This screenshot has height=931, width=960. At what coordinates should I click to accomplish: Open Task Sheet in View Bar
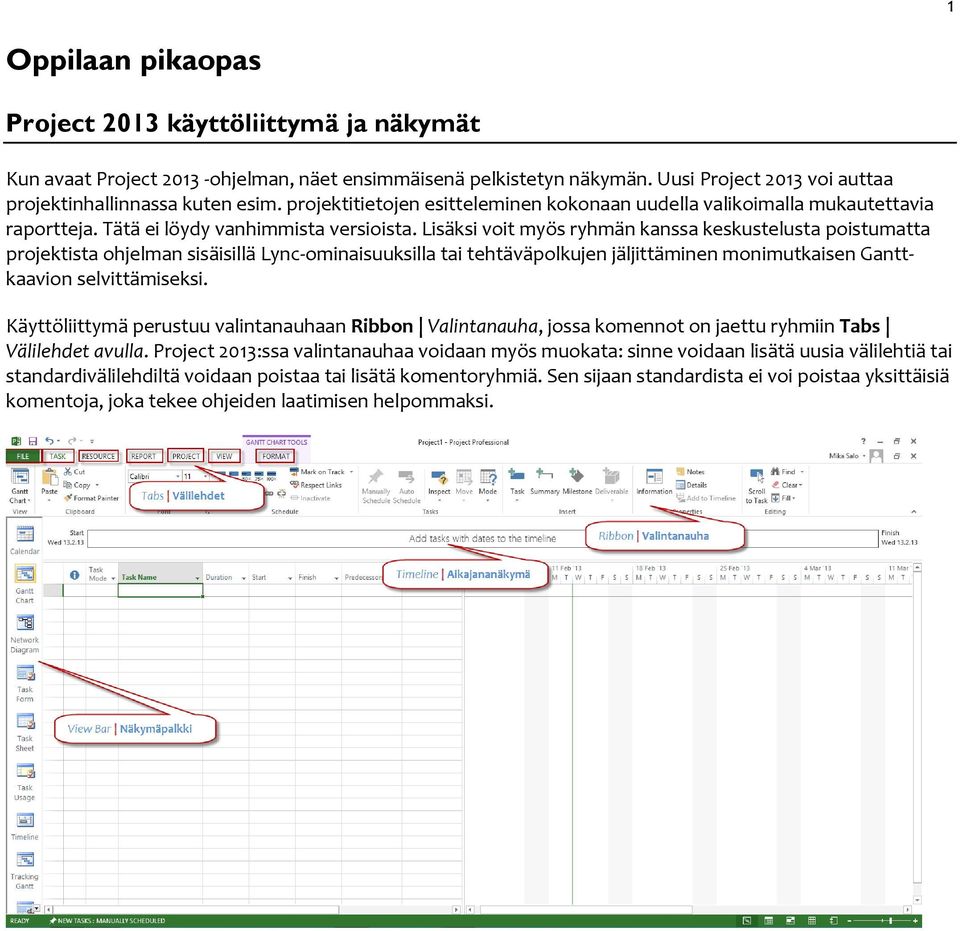(x=24, y=733)
